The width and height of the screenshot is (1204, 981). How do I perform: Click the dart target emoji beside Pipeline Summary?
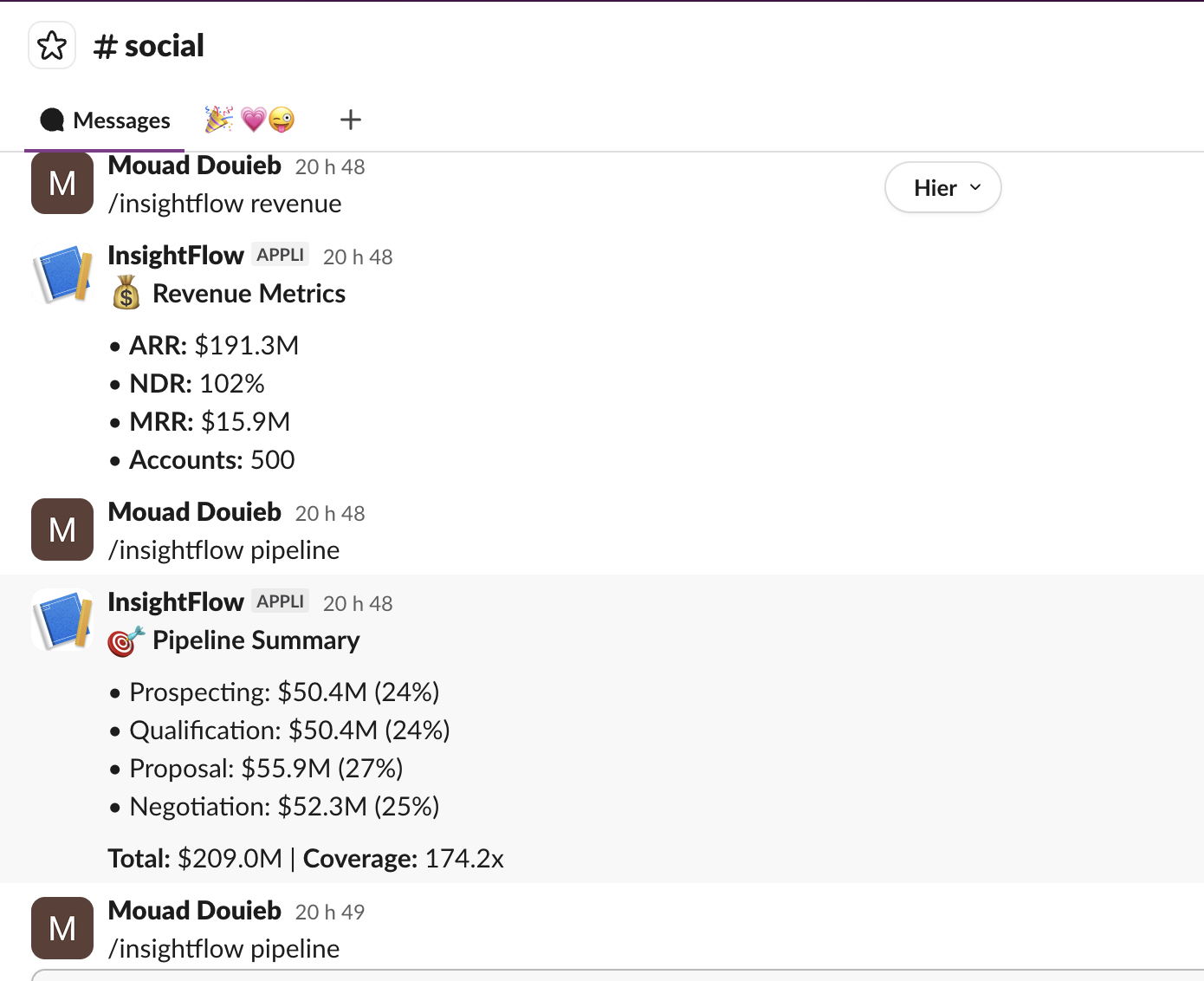126,640
